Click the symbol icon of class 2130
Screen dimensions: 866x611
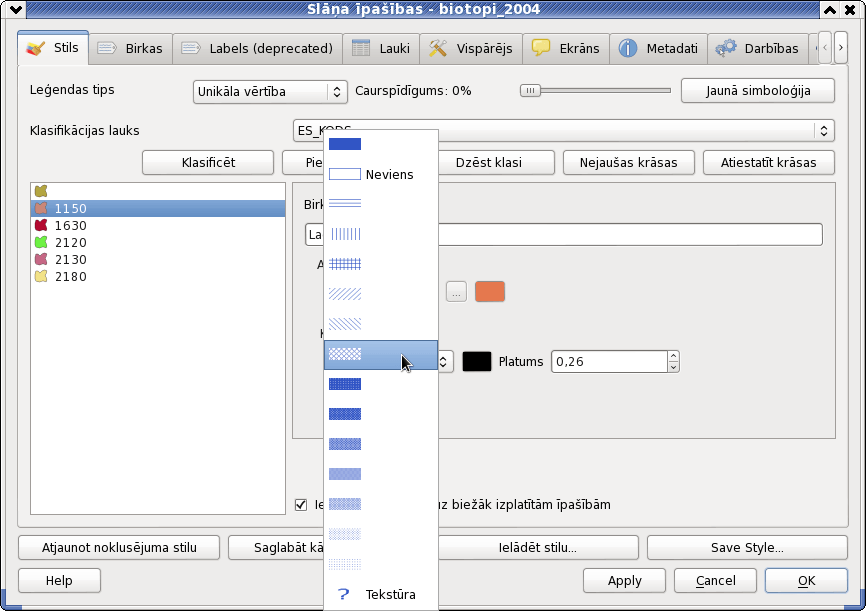tap(41, 260)
